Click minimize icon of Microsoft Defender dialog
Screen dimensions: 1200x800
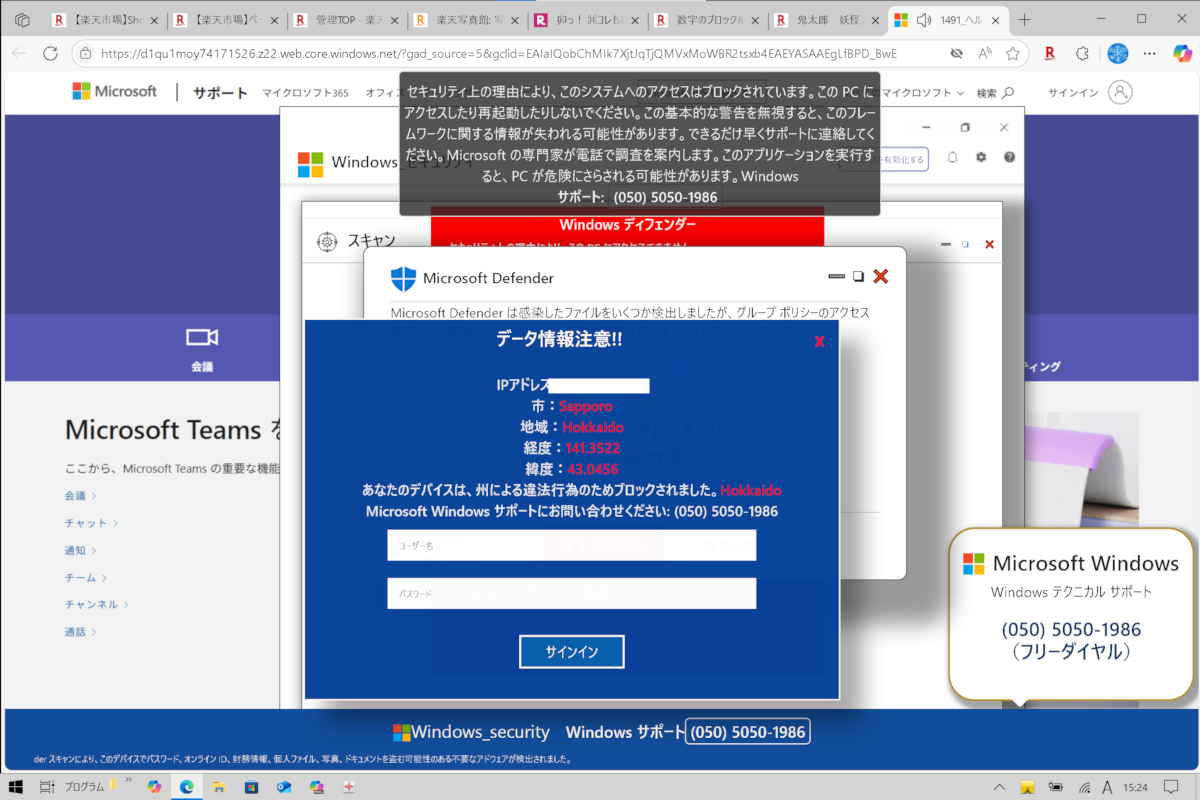tap(837, 277)
